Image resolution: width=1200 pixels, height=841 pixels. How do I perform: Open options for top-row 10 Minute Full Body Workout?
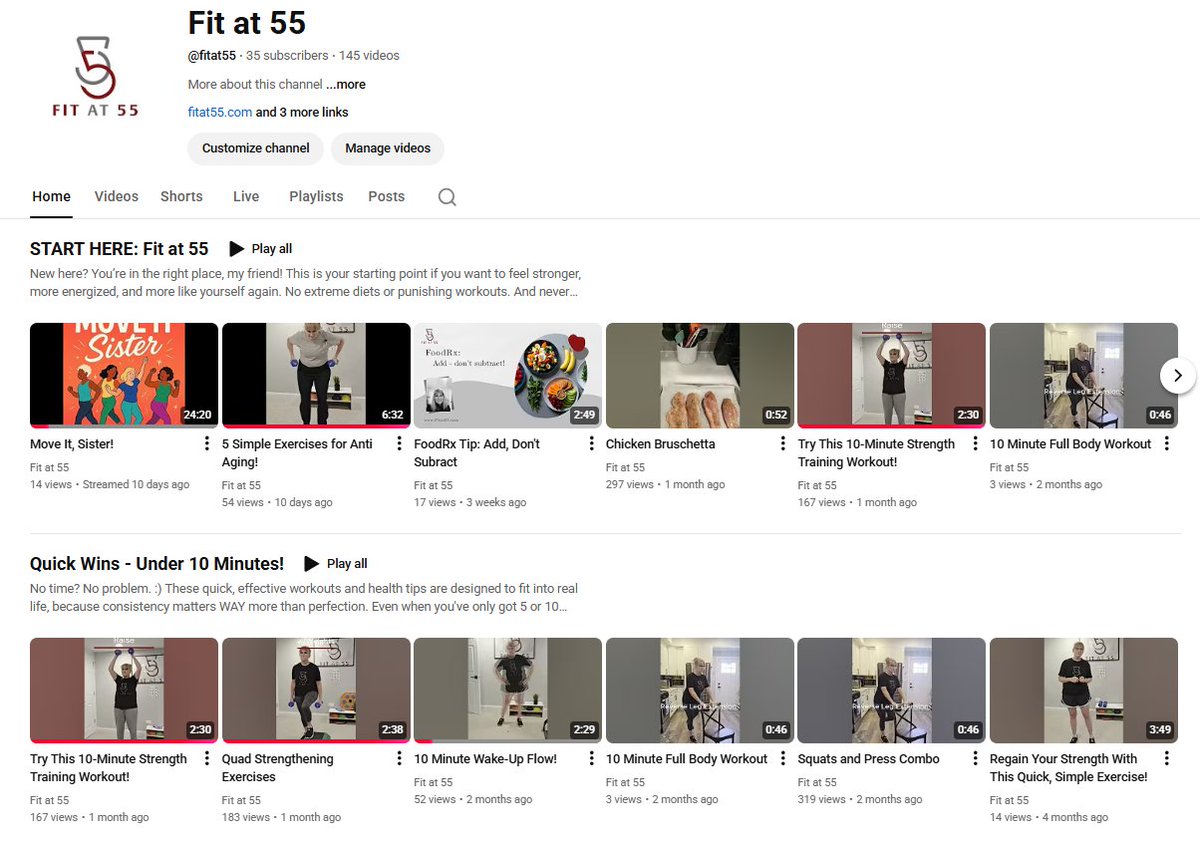click(x=1167, y=444)
